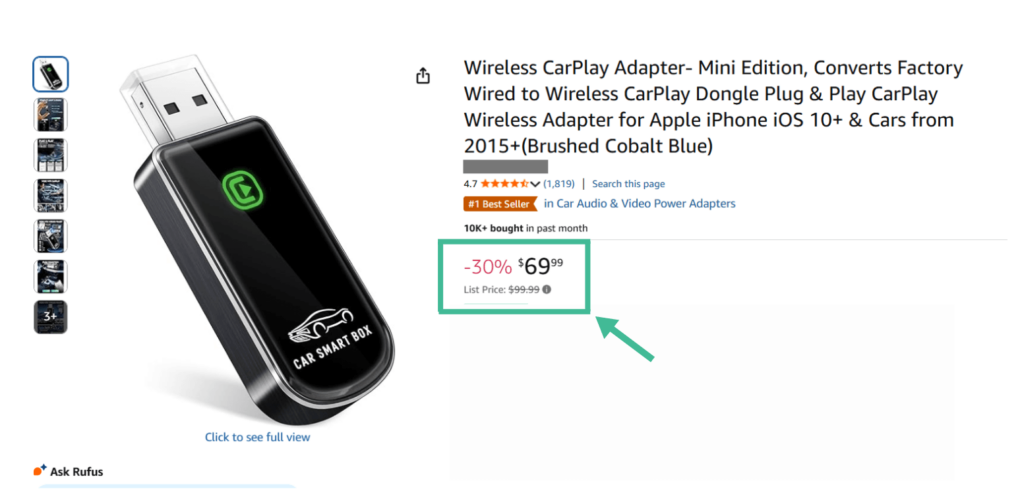Viewport: 1024px width, 495px height.
Task: Click the 4.7 rating number
Action: pyautogui.click(x=471, y=184)
